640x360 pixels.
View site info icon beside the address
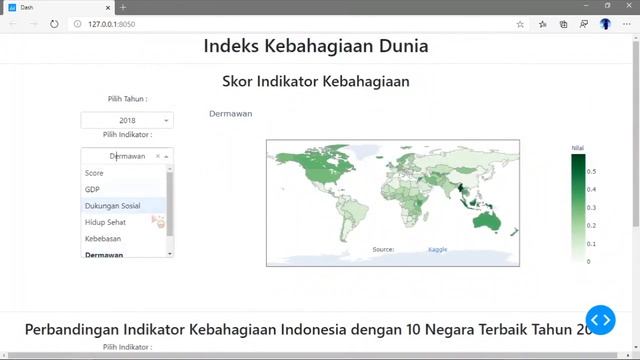click(77, 24)
